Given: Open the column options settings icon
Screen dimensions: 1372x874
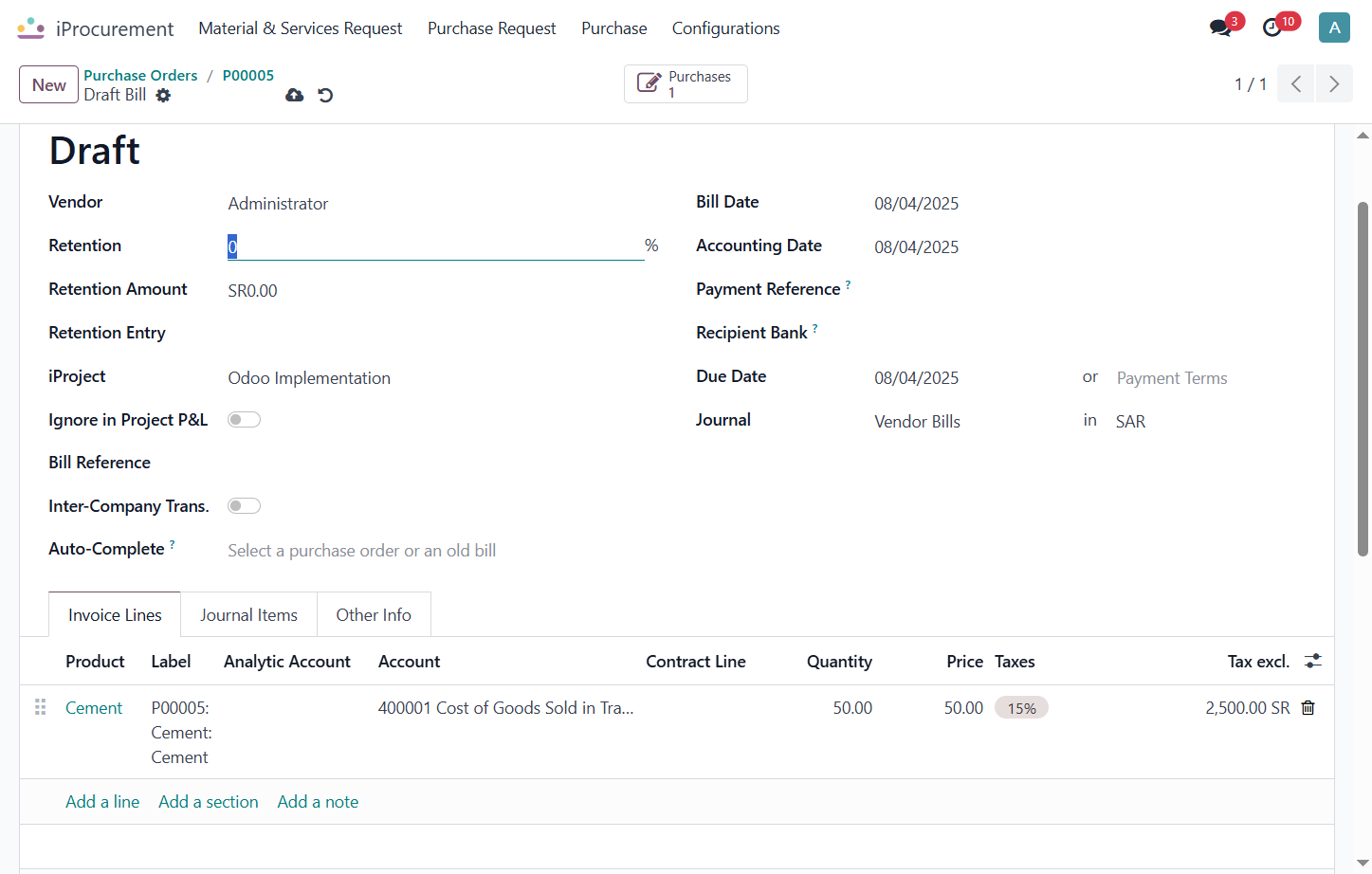Looking at the screenshot, I should click(x=1313, y=661).
